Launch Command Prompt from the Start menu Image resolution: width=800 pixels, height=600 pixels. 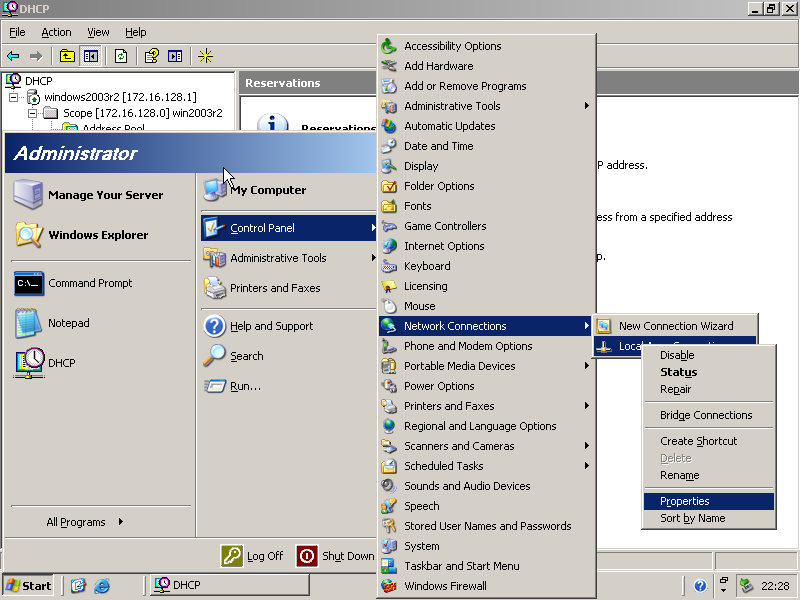pyautogui.click(x=90, y=283)
